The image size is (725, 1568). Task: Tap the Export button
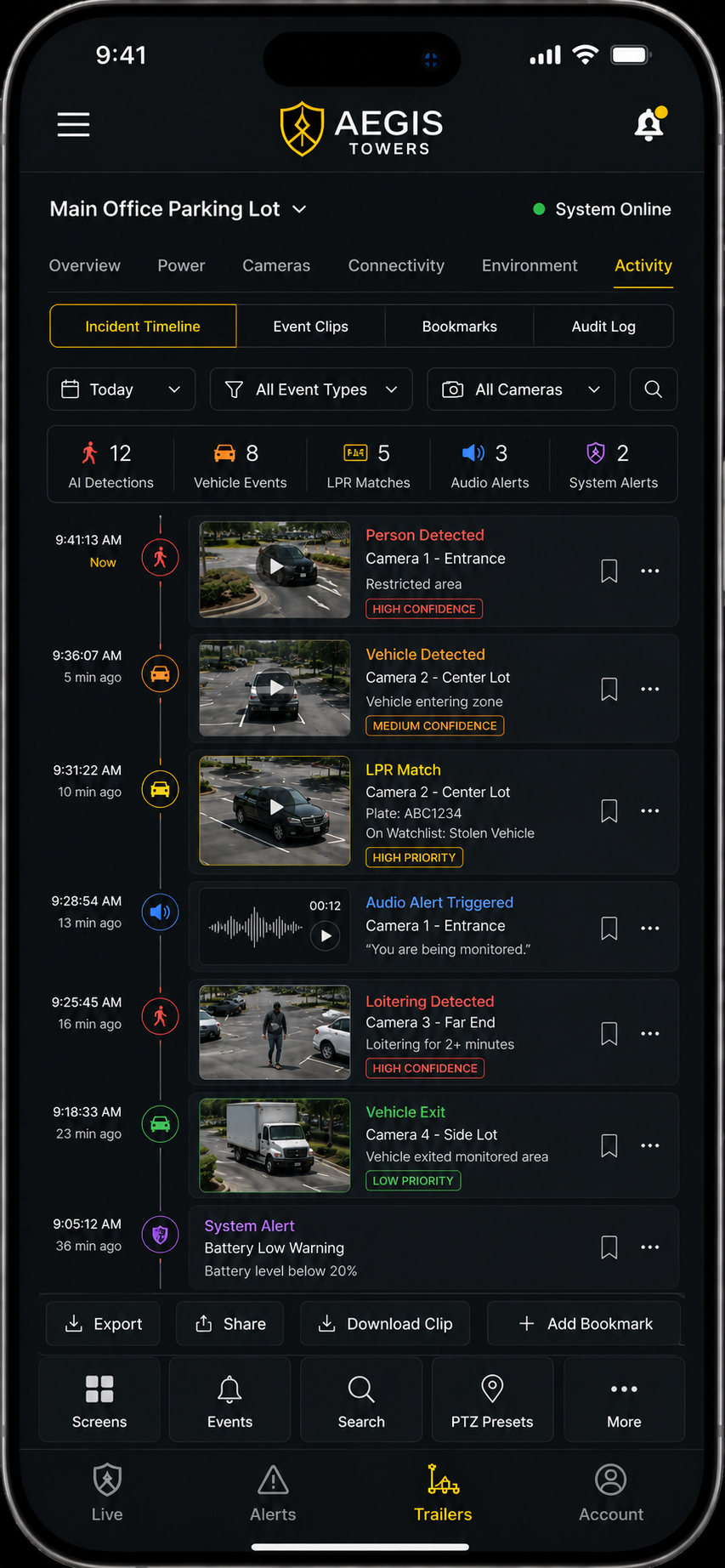[103, 1323]
